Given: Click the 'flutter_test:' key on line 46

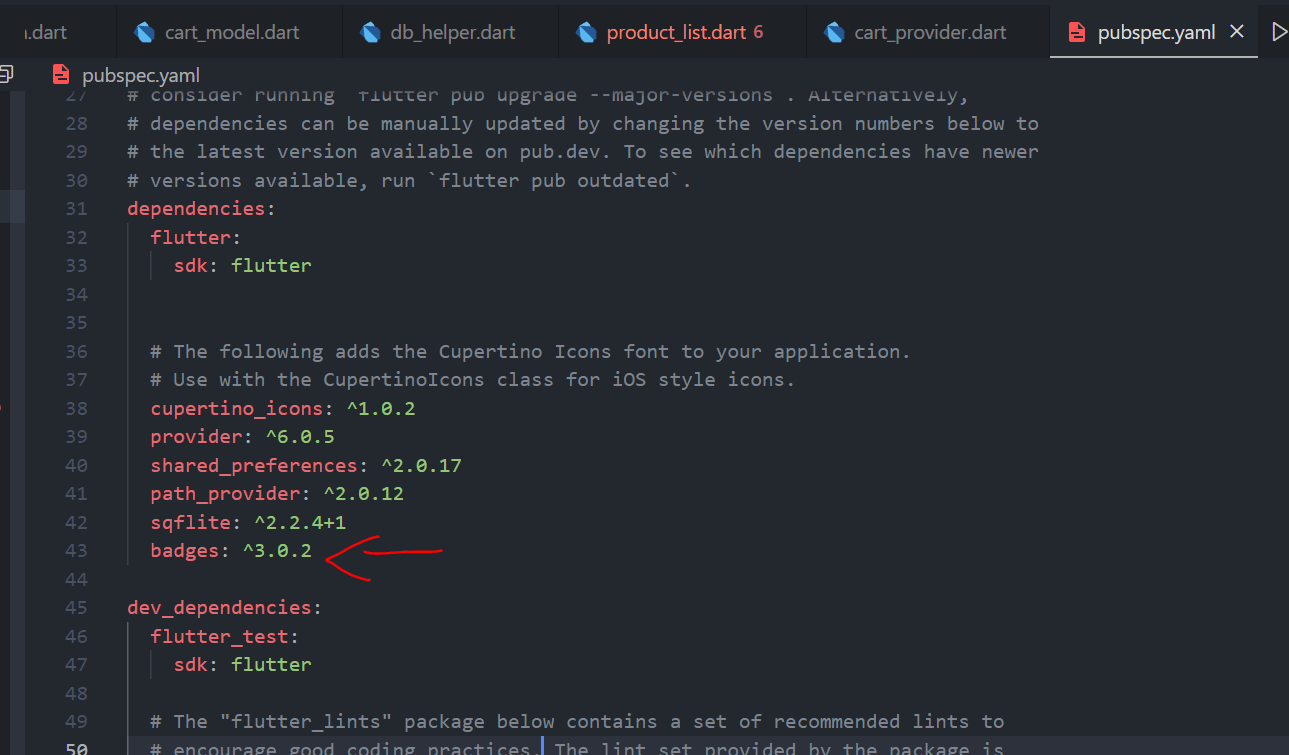Looking at the screenshot, I should (x=225, y=636).
